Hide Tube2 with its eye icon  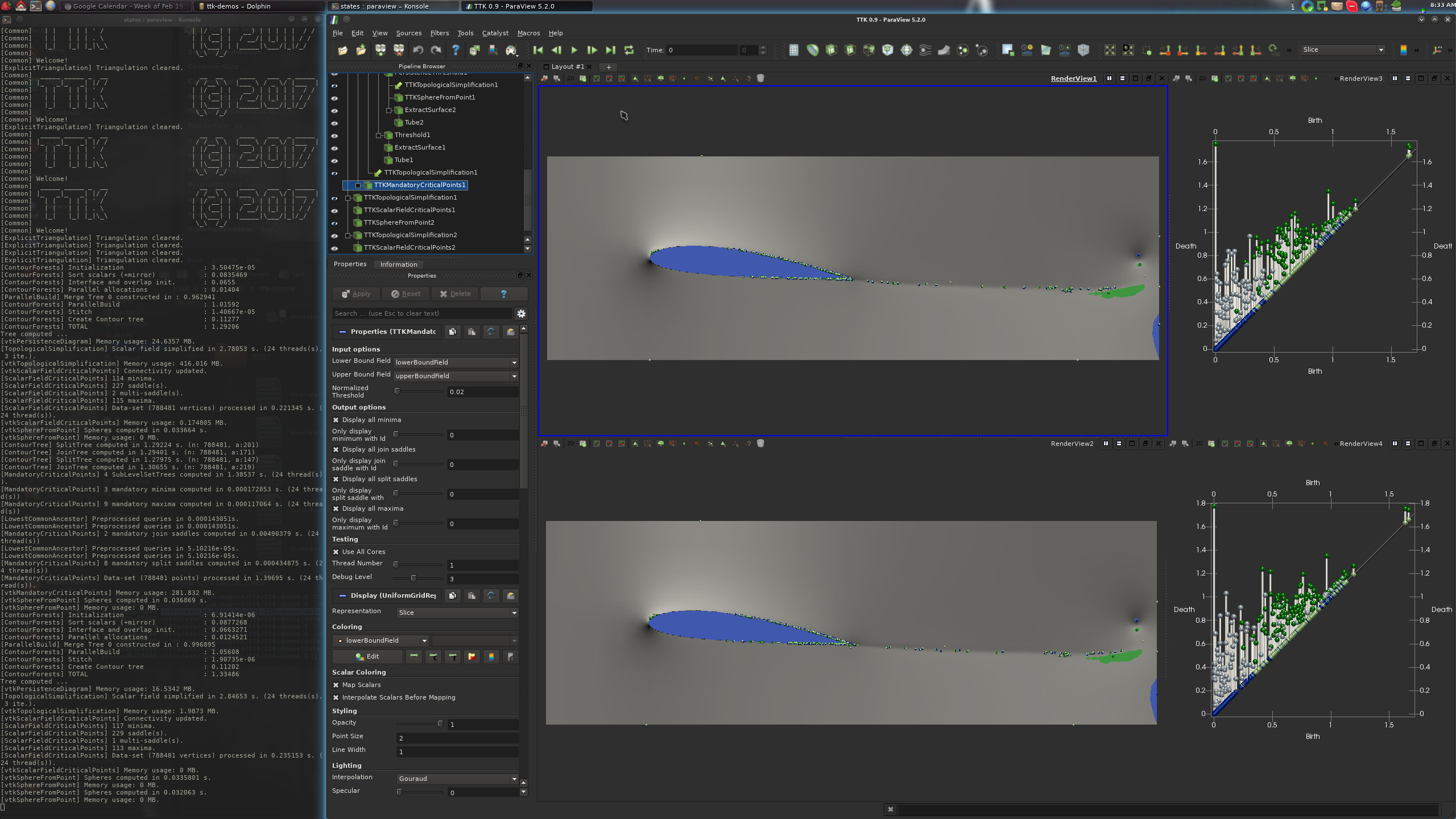point(334,123)
